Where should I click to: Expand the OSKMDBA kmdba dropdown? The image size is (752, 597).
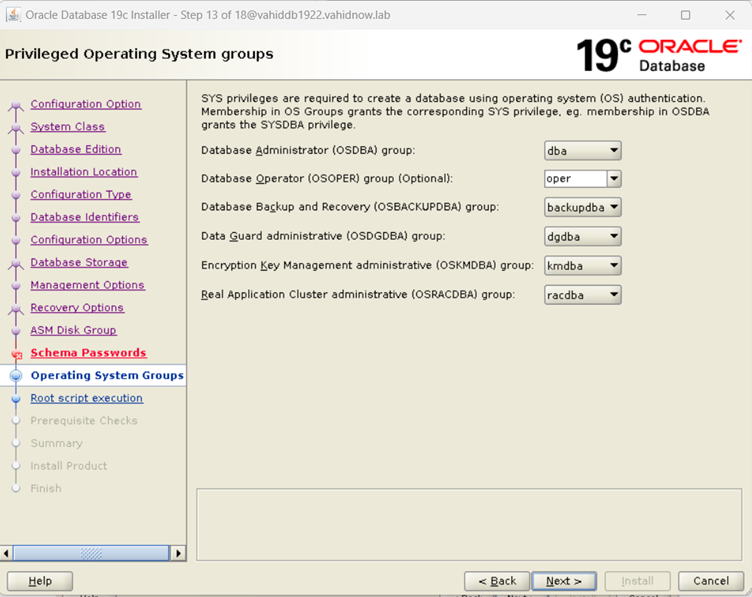tap(583, 266)
